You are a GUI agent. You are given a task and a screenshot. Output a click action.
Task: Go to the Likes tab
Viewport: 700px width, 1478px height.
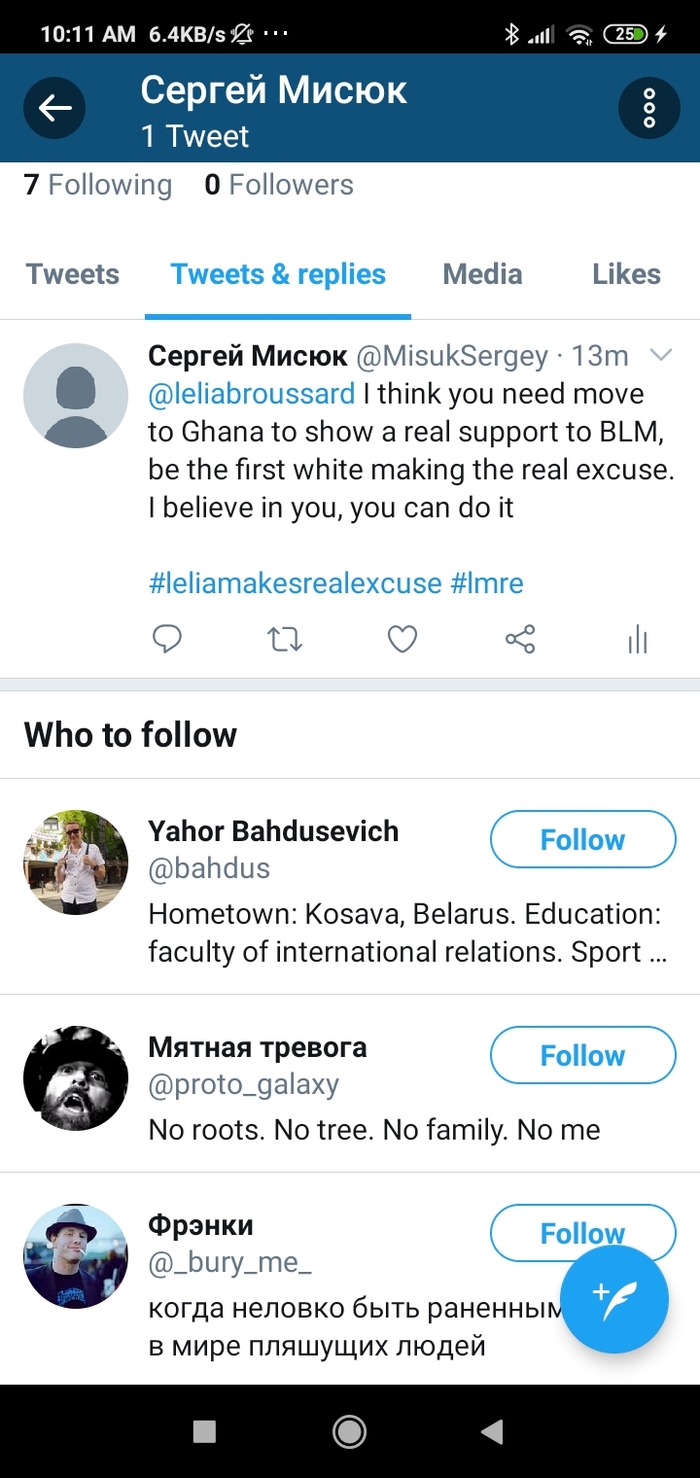coord(626,274)
